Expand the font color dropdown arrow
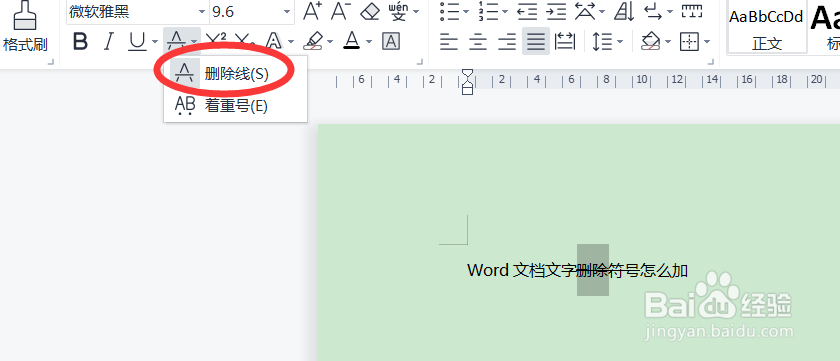This screenshot has height=361, width=840. click(369, 41)
